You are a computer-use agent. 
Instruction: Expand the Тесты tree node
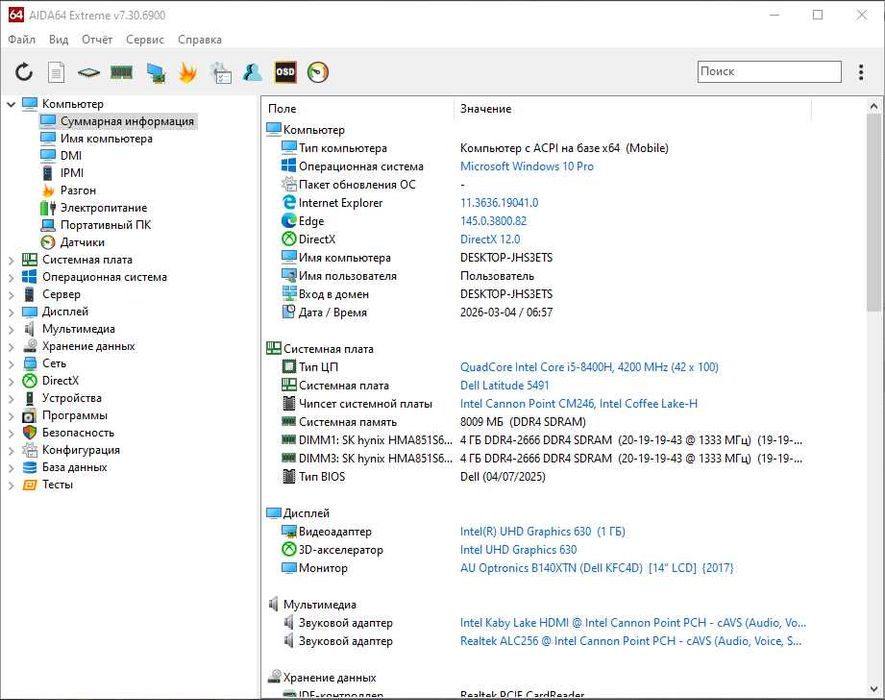coord(11,485)
